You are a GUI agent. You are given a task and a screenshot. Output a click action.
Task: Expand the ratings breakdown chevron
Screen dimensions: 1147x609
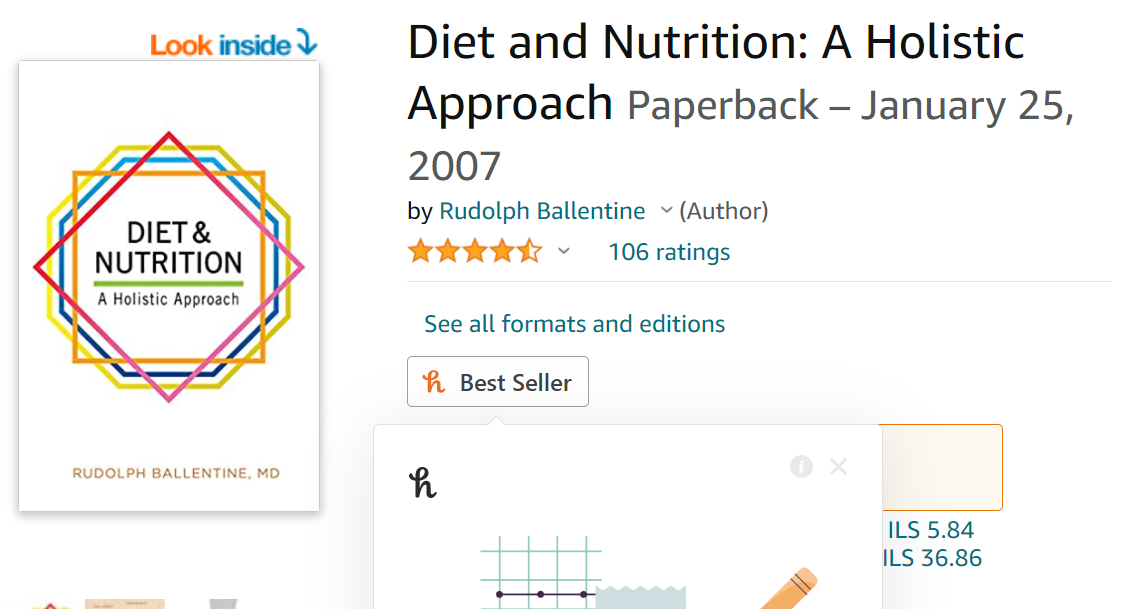click(x=564, y=251)
